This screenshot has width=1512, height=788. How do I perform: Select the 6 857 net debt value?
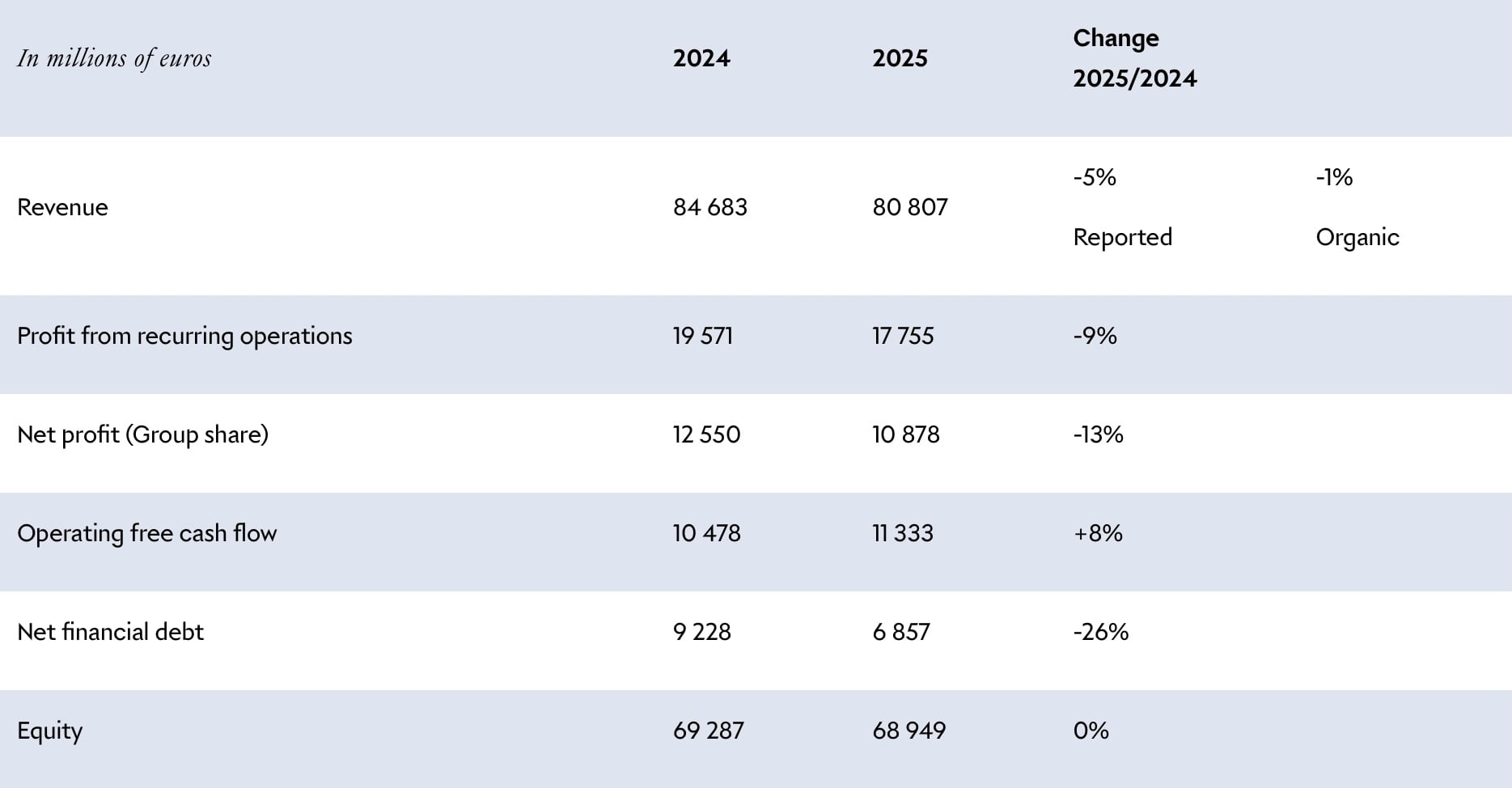(x=900, y=632)
